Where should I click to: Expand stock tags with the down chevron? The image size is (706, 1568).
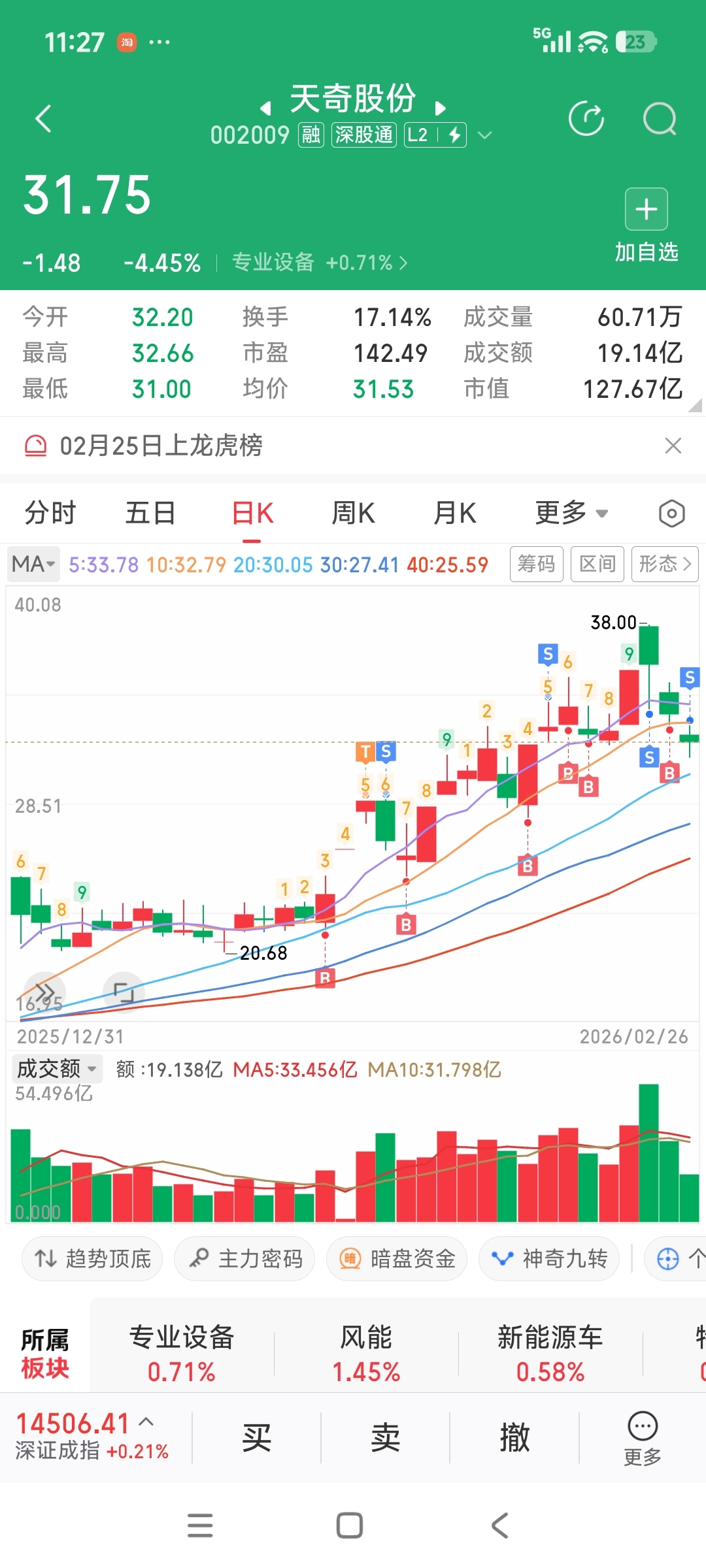(x=484, y=135)
